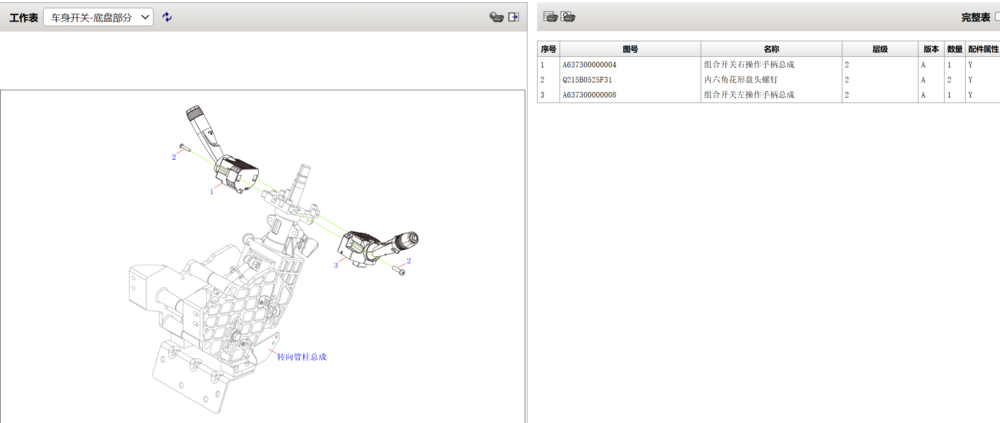Click the export arrow icon above drawing
The height and width of the screenshot is (423, 1000).
point(513,17)
